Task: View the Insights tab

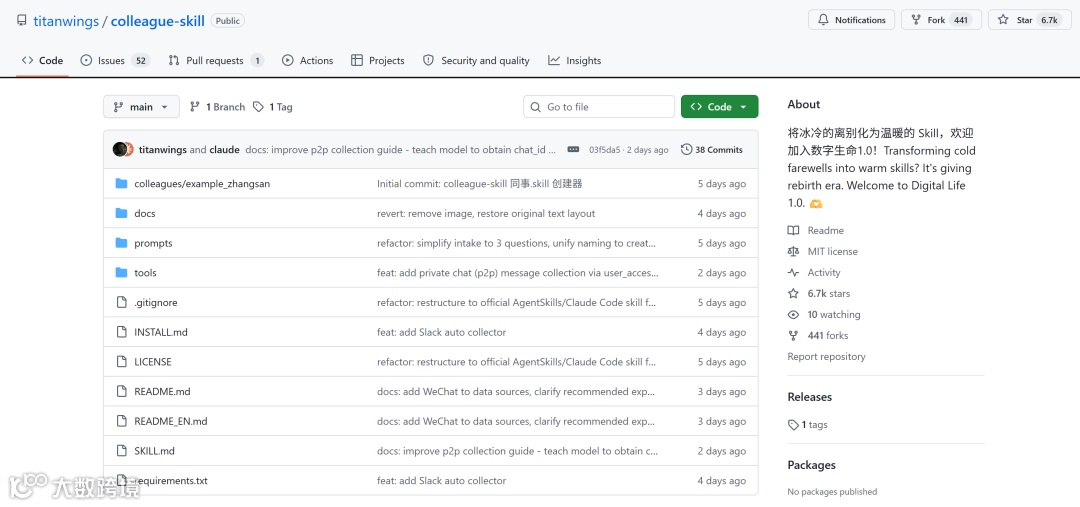Action: coord(574,61)
